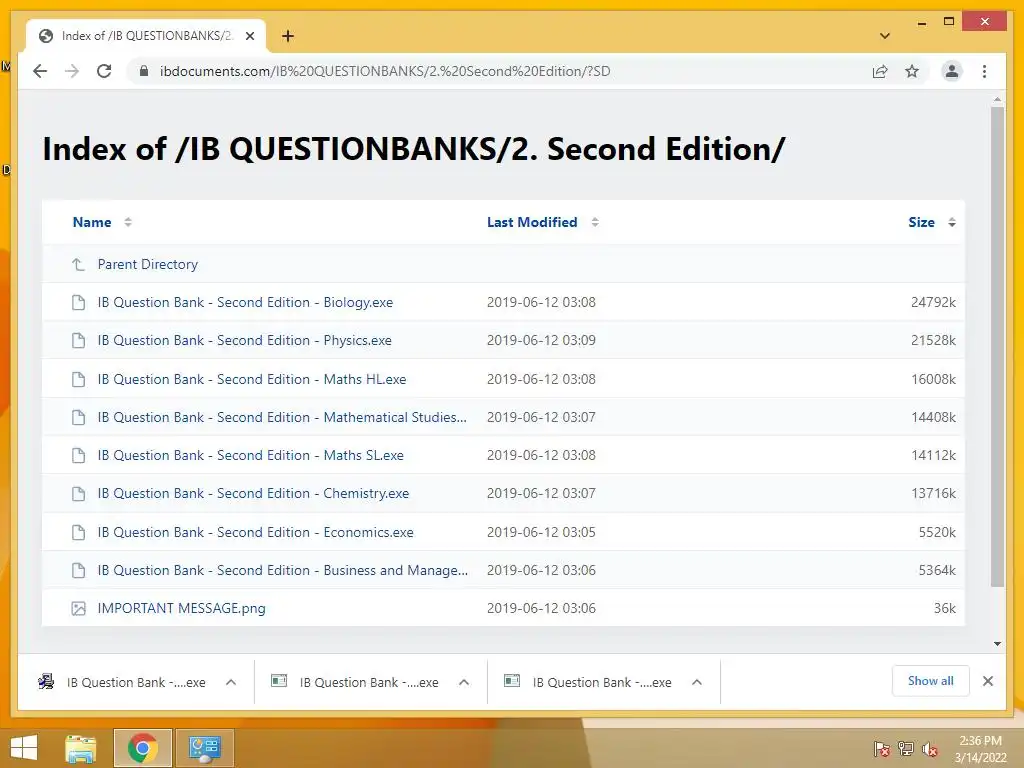Sort the listing by Name
1024x768 pixels.
92,222
